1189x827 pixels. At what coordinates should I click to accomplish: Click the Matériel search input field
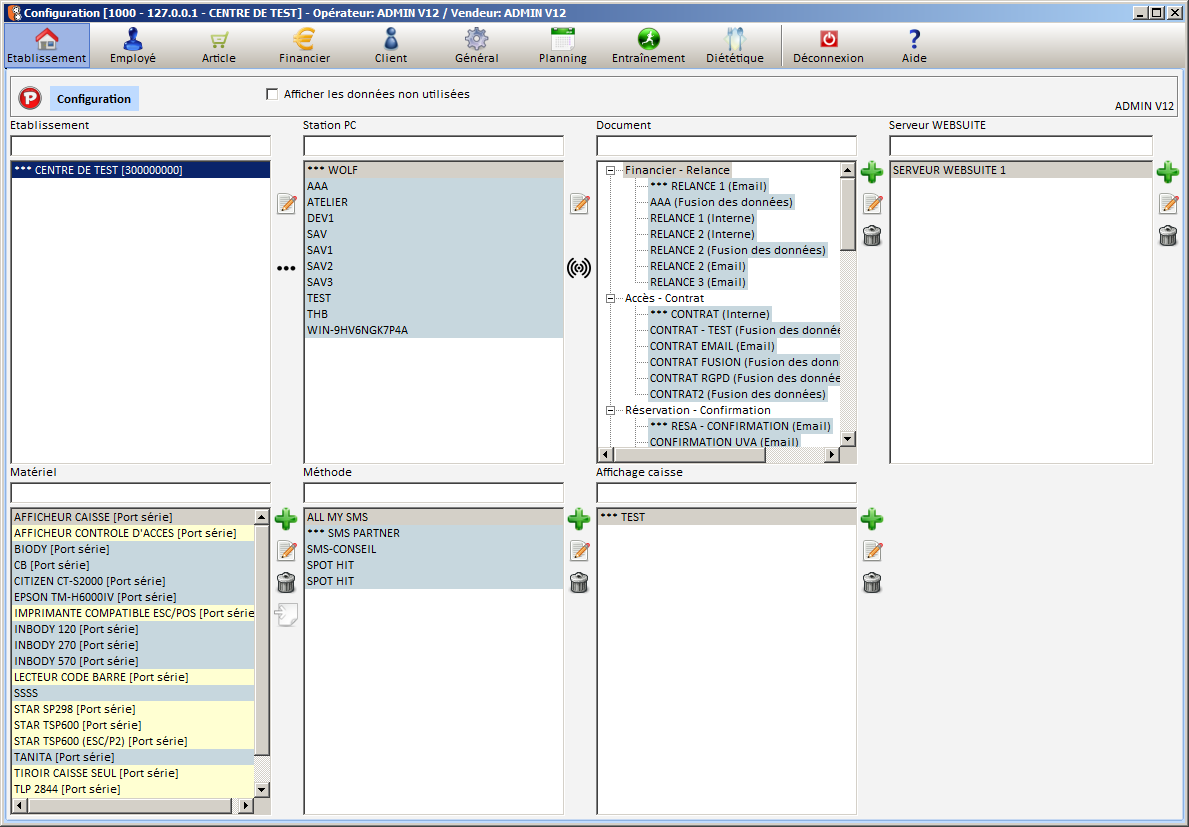pos(140,493)
